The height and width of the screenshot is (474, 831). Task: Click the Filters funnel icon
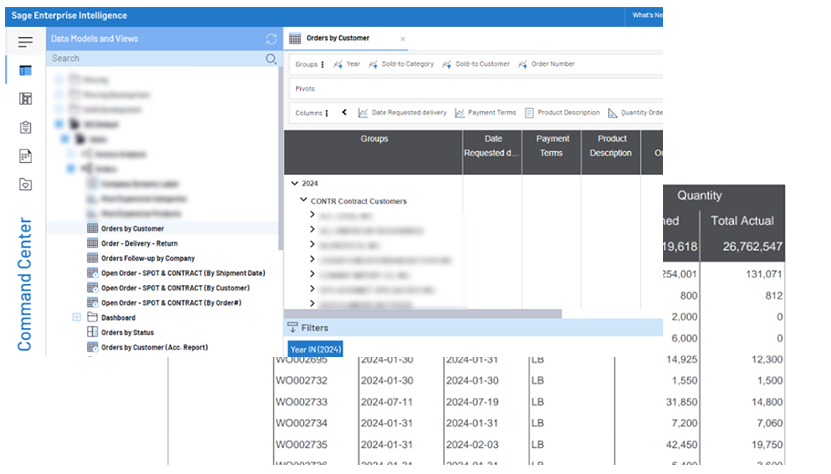click(293, 327)
